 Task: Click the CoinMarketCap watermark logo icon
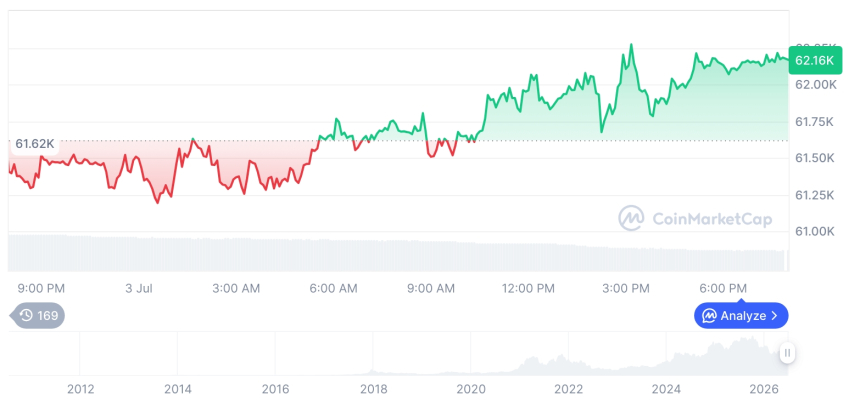pyautogui.click(x=631, y=219)
